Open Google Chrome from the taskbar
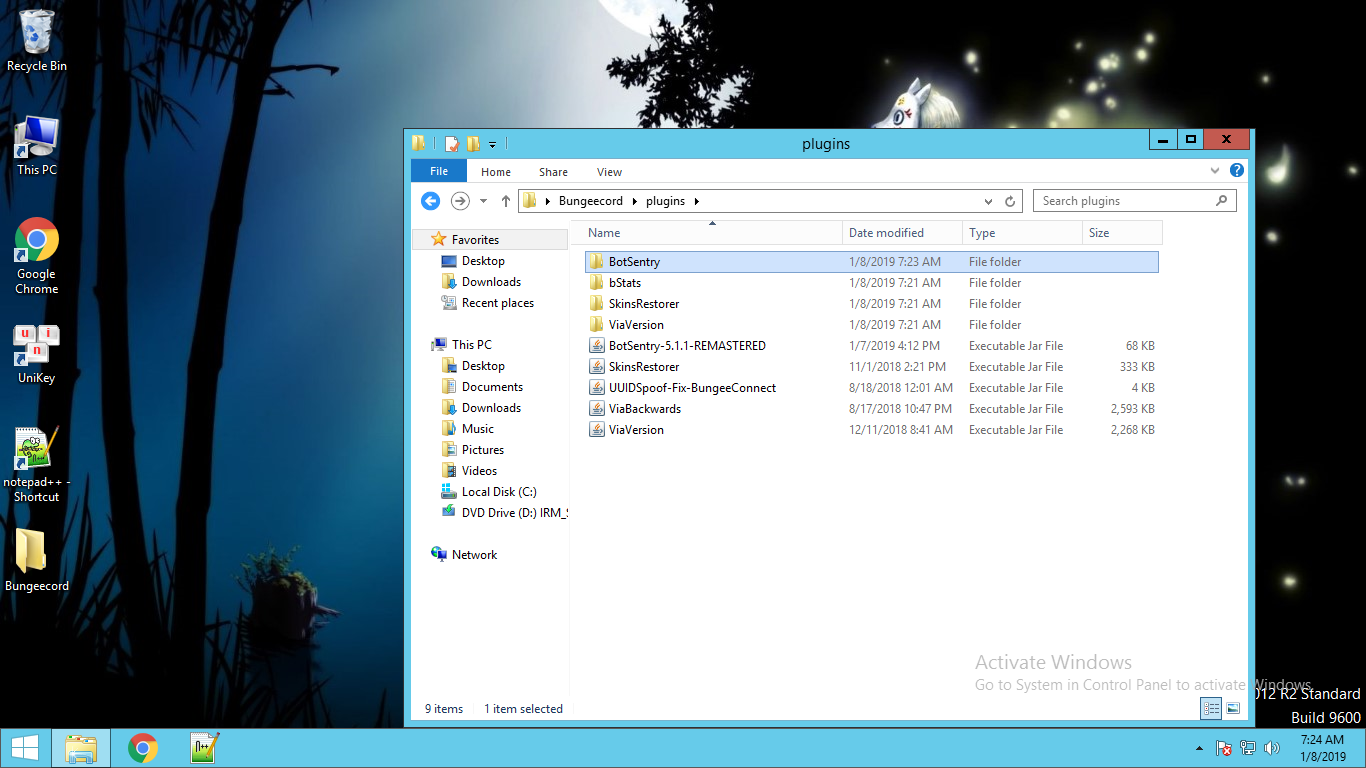The width and height of the screenshot is (1366, 768). [143, 748]
